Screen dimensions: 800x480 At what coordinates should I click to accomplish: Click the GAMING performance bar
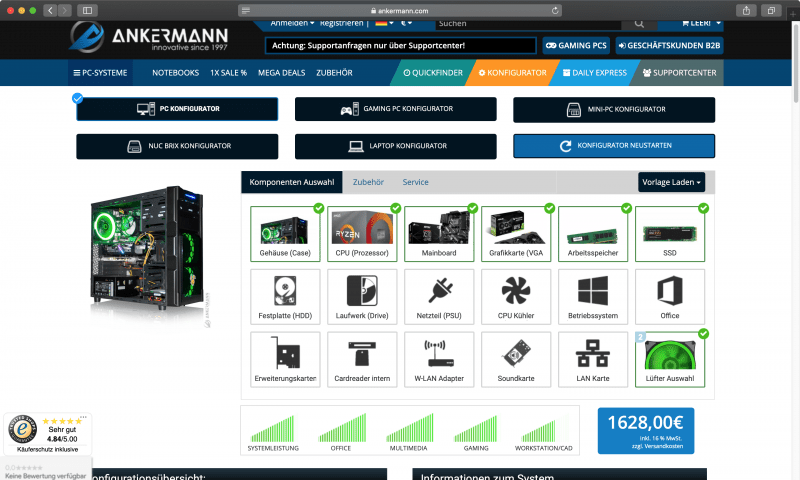pyautogui.click(x=476, y=432)
